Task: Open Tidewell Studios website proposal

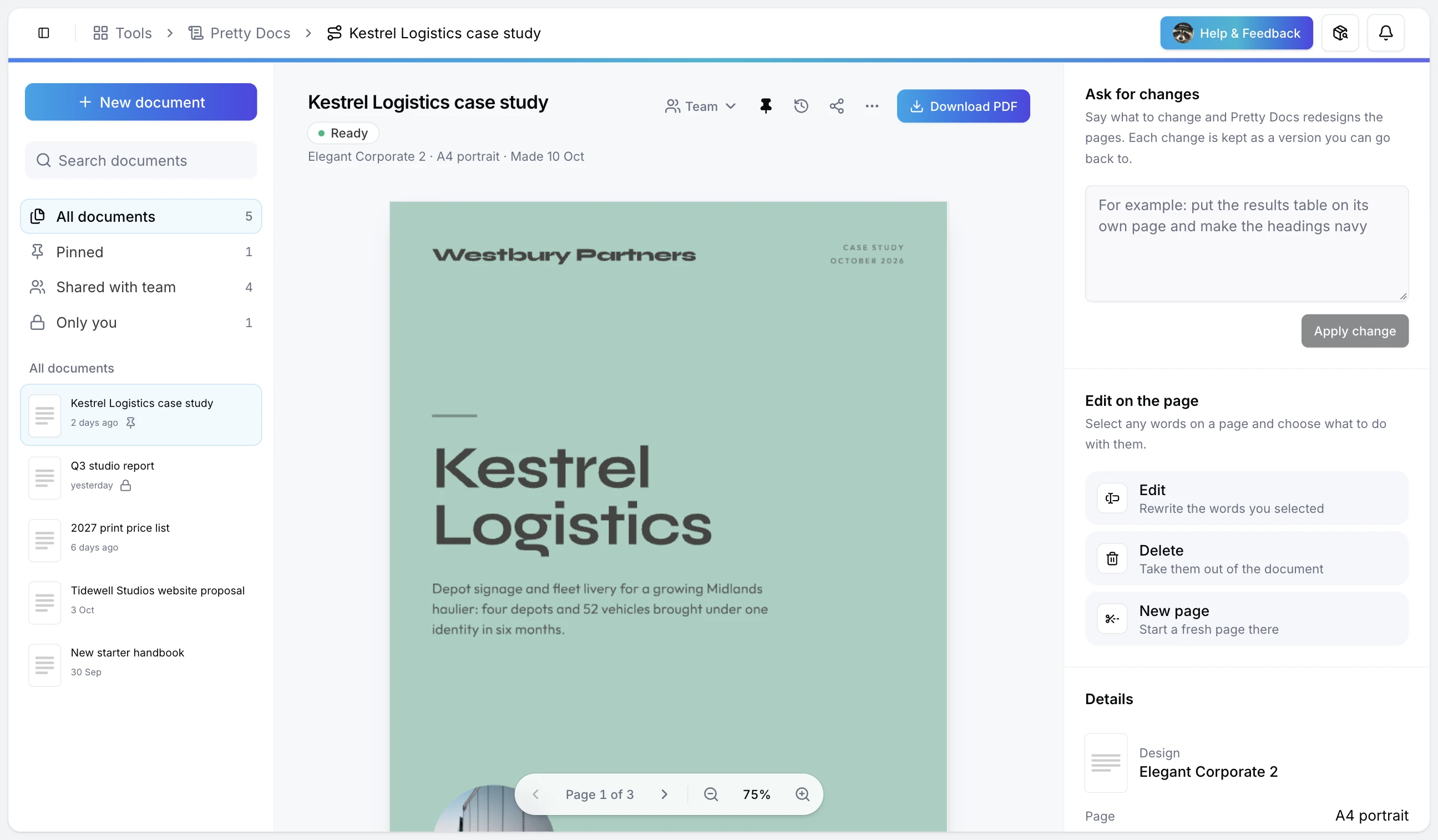Action: click(141, 602)
